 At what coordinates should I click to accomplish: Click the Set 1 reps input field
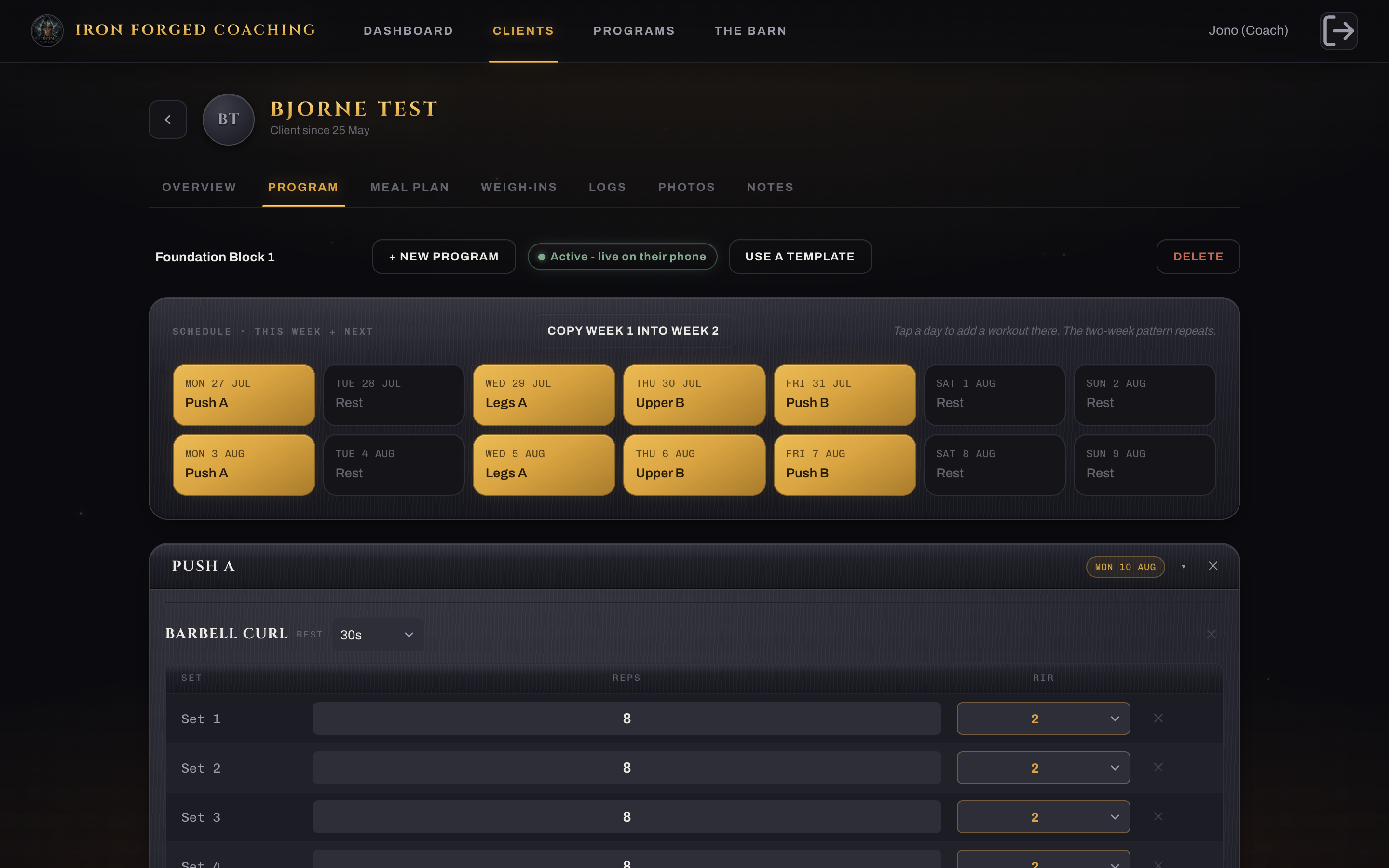click(626, 718)
